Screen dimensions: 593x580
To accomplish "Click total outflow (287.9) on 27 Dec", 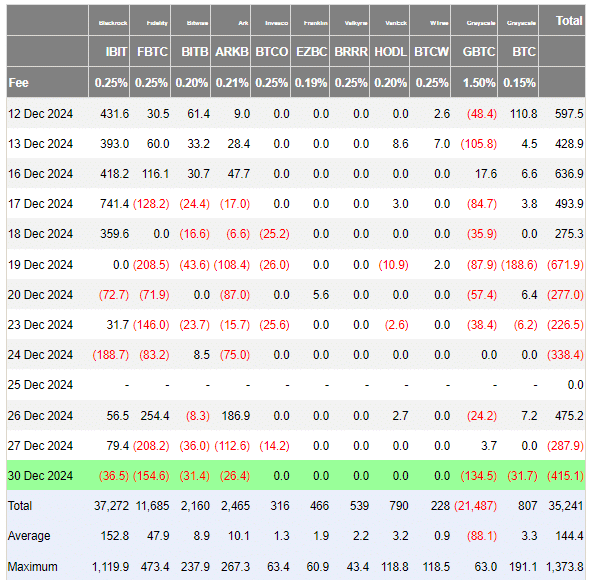I will tap(565, 445).
